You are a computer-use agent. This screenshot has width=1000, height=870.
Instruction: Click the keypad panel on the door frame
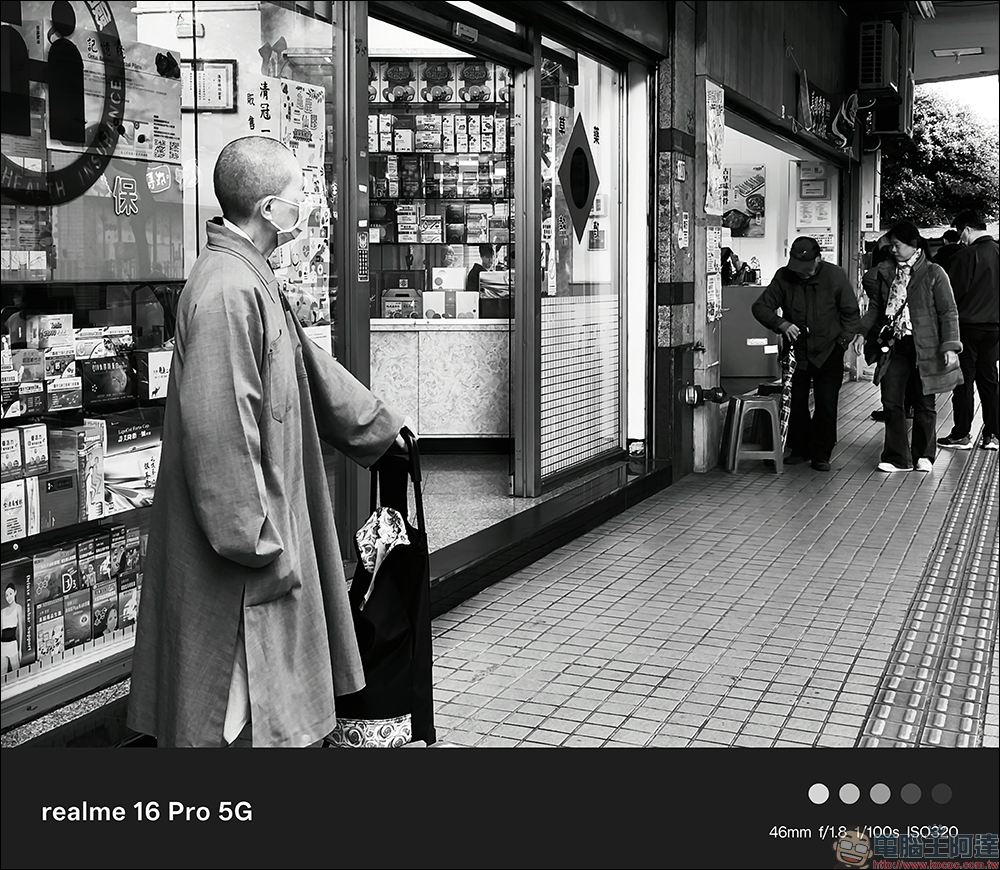tap(362, 255)
